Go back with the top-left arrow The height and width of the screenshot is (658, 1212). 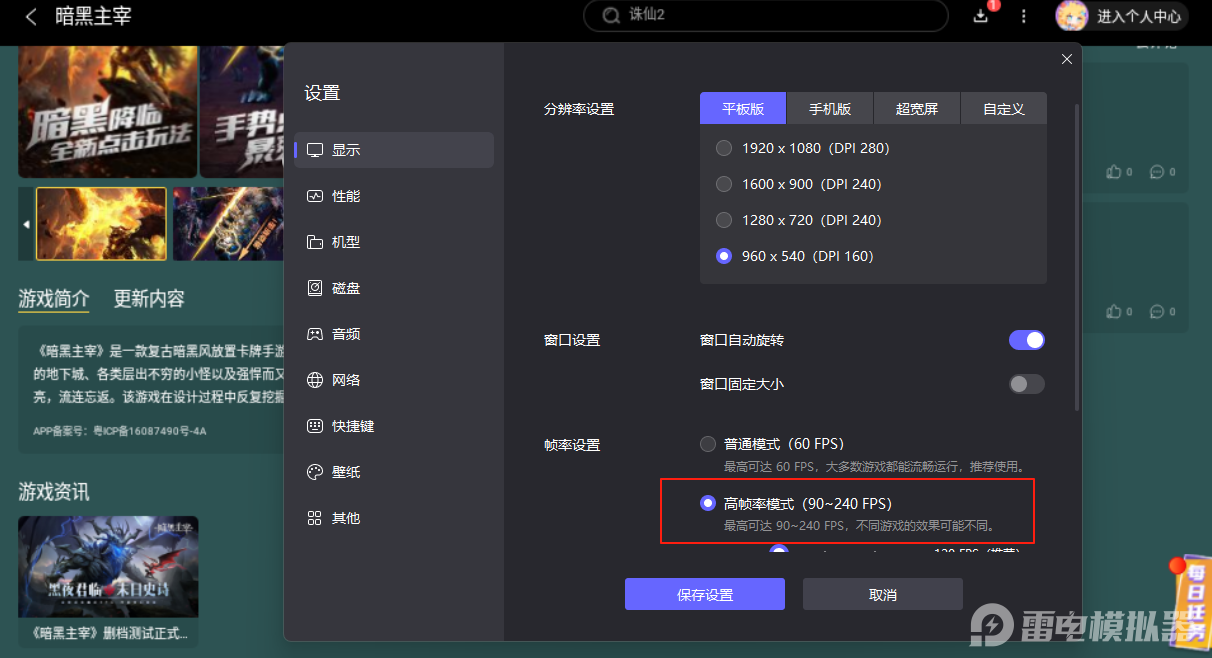32,16
